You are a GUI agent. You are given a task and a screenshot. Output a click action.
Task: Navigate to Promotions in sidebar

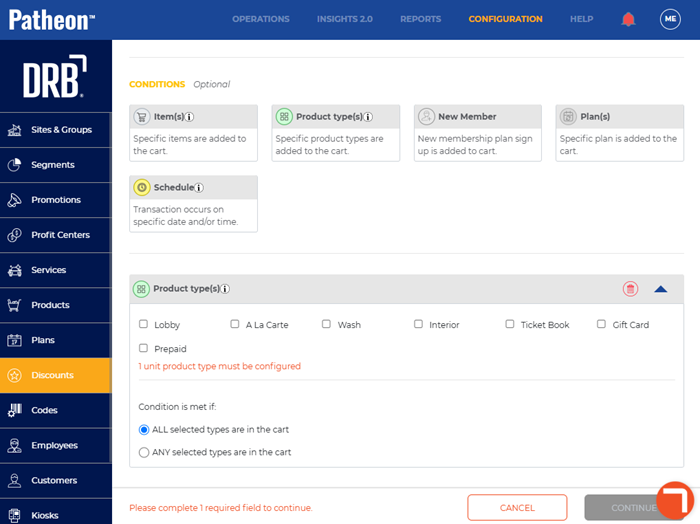[x=55, y=200]
